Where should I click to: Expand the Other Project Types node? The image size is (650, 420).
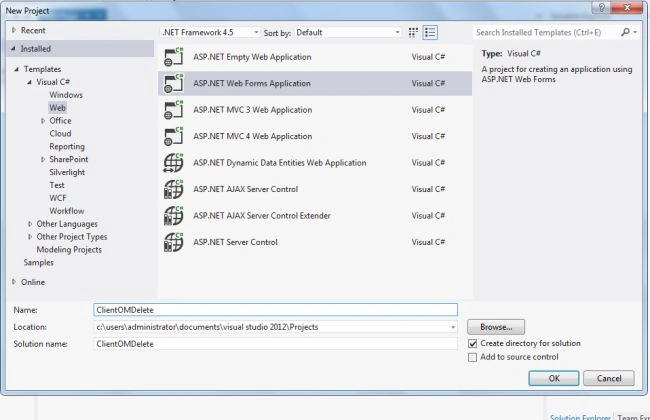click(x=30, y=237)
